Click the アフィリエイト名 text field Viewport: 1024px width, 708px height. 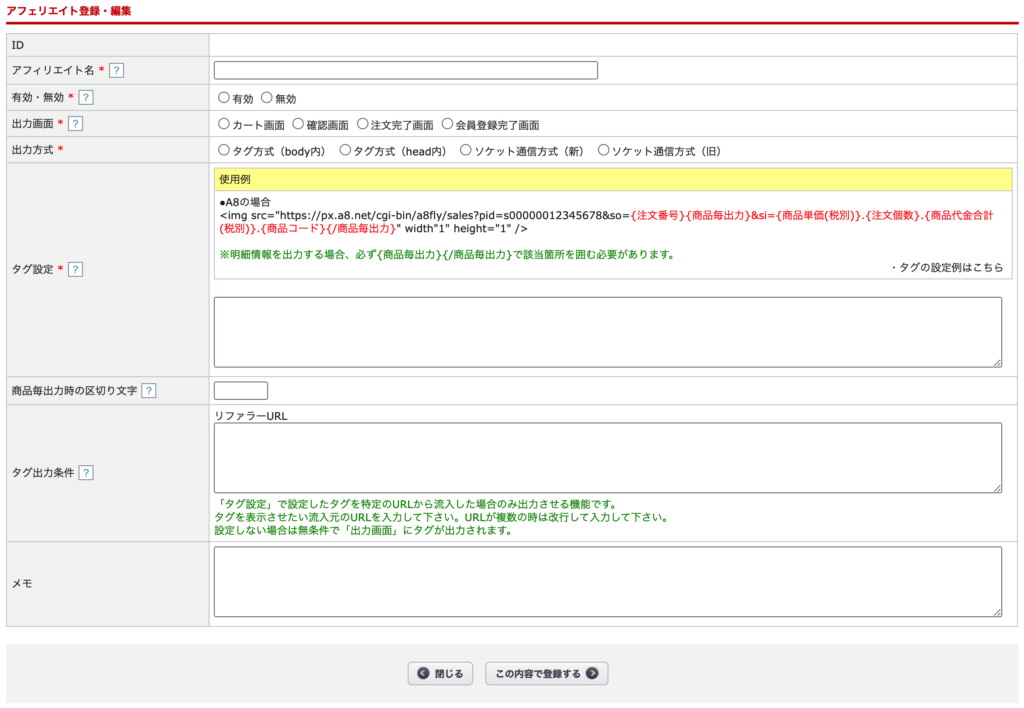405,70
